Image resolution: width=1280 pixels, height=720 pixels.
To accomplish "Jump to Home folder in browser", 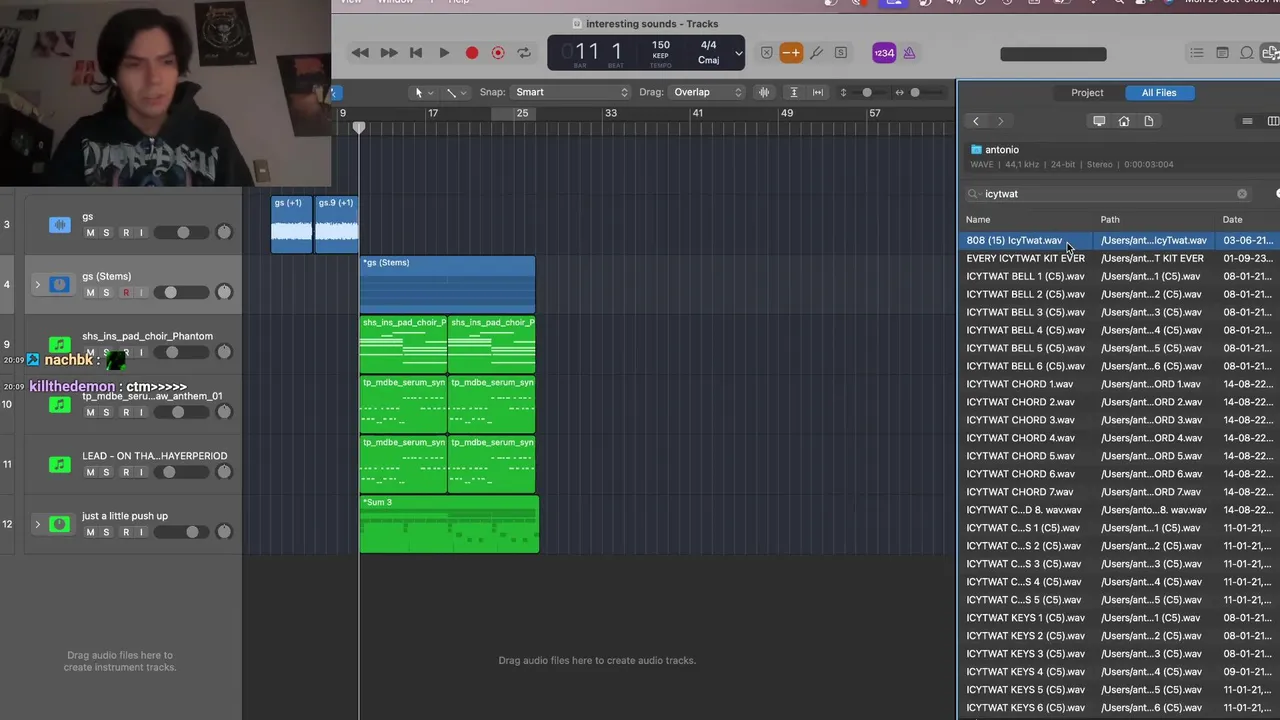I will point(1124,121).
